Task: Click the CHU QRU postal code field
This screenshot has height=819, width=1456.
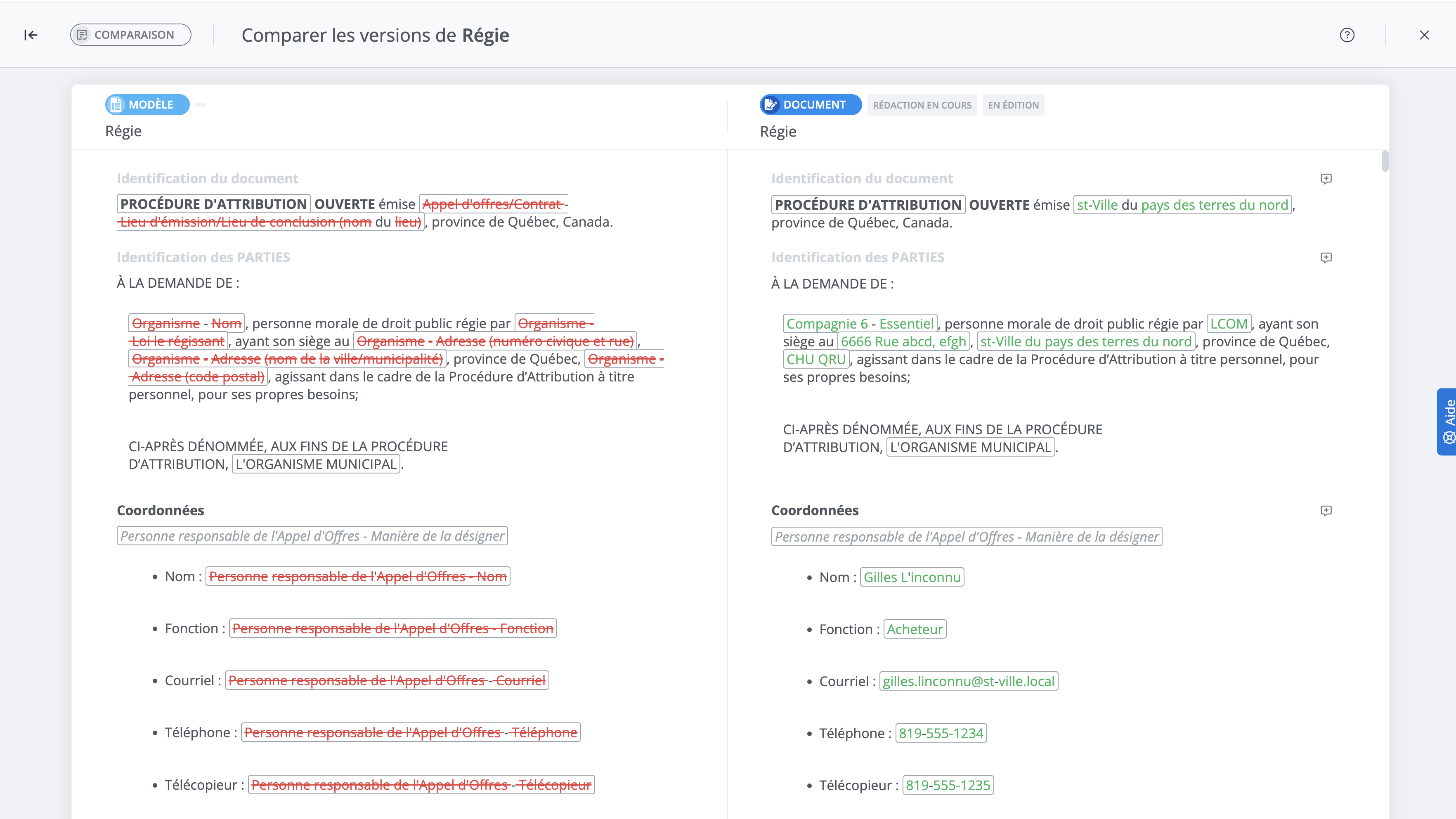Action: pyautogui.click(x=816, y=360)
